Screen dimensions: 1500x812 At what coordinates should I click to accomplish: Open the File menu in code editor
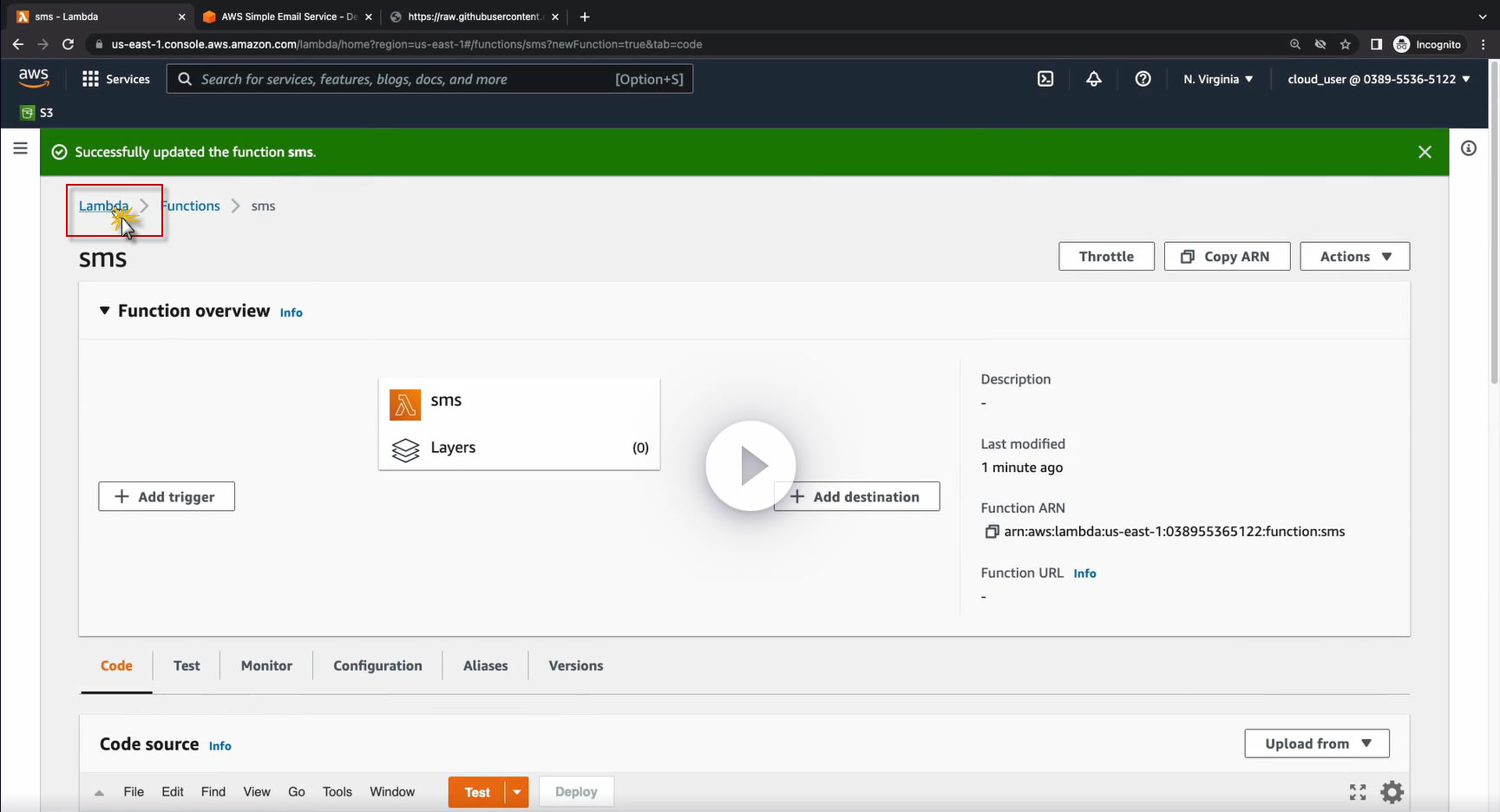click(x=134, y=792)
